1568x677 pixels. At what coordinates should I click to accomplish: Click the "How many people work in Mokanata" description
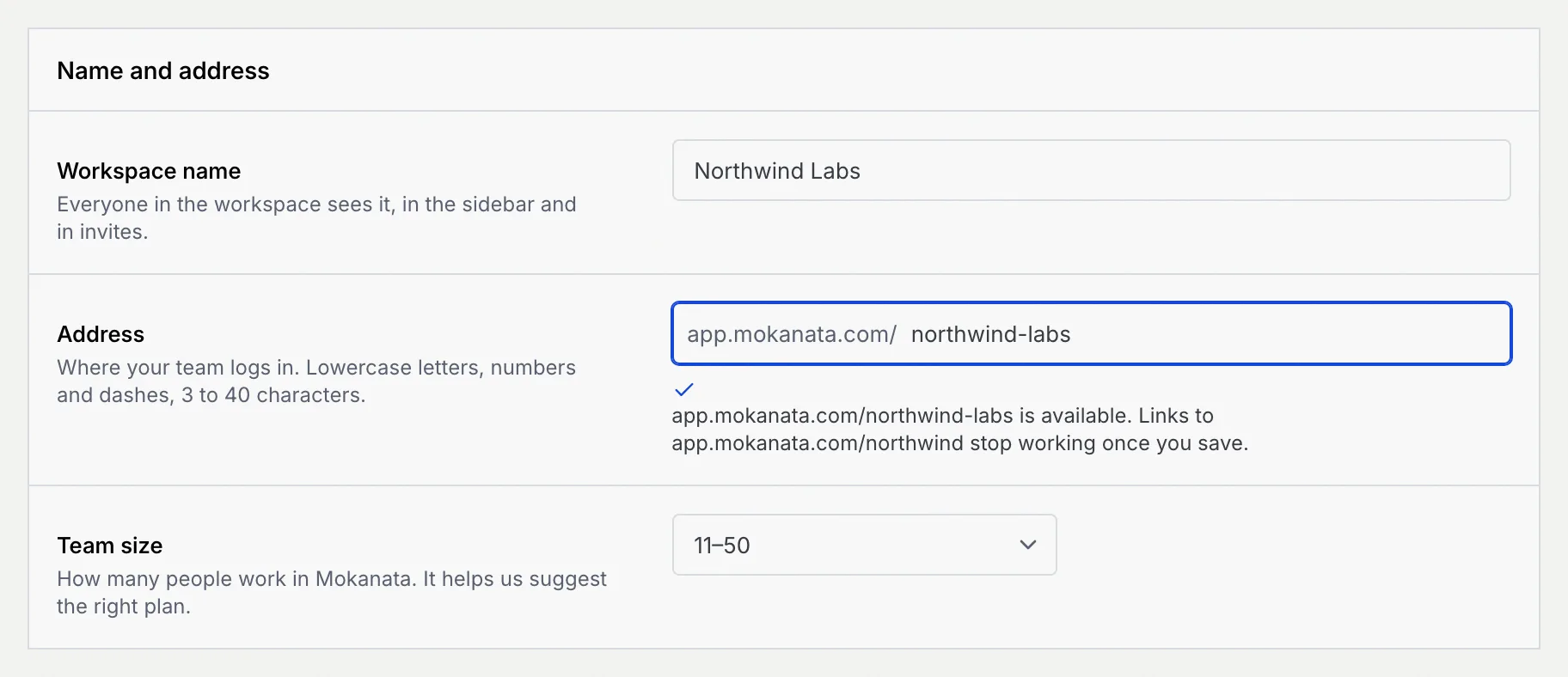click(x=332, y=593)
